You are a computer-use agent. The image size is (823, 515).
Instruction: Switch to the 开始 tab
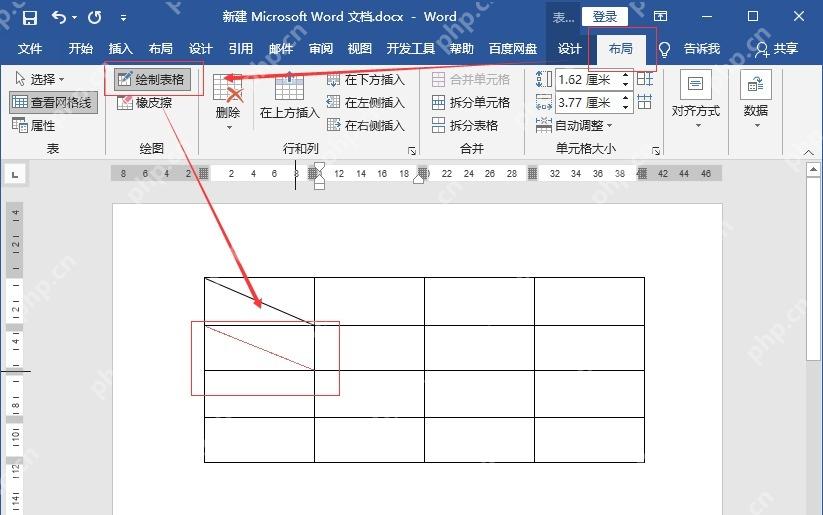pyautogui.click(x=80, y=49)
